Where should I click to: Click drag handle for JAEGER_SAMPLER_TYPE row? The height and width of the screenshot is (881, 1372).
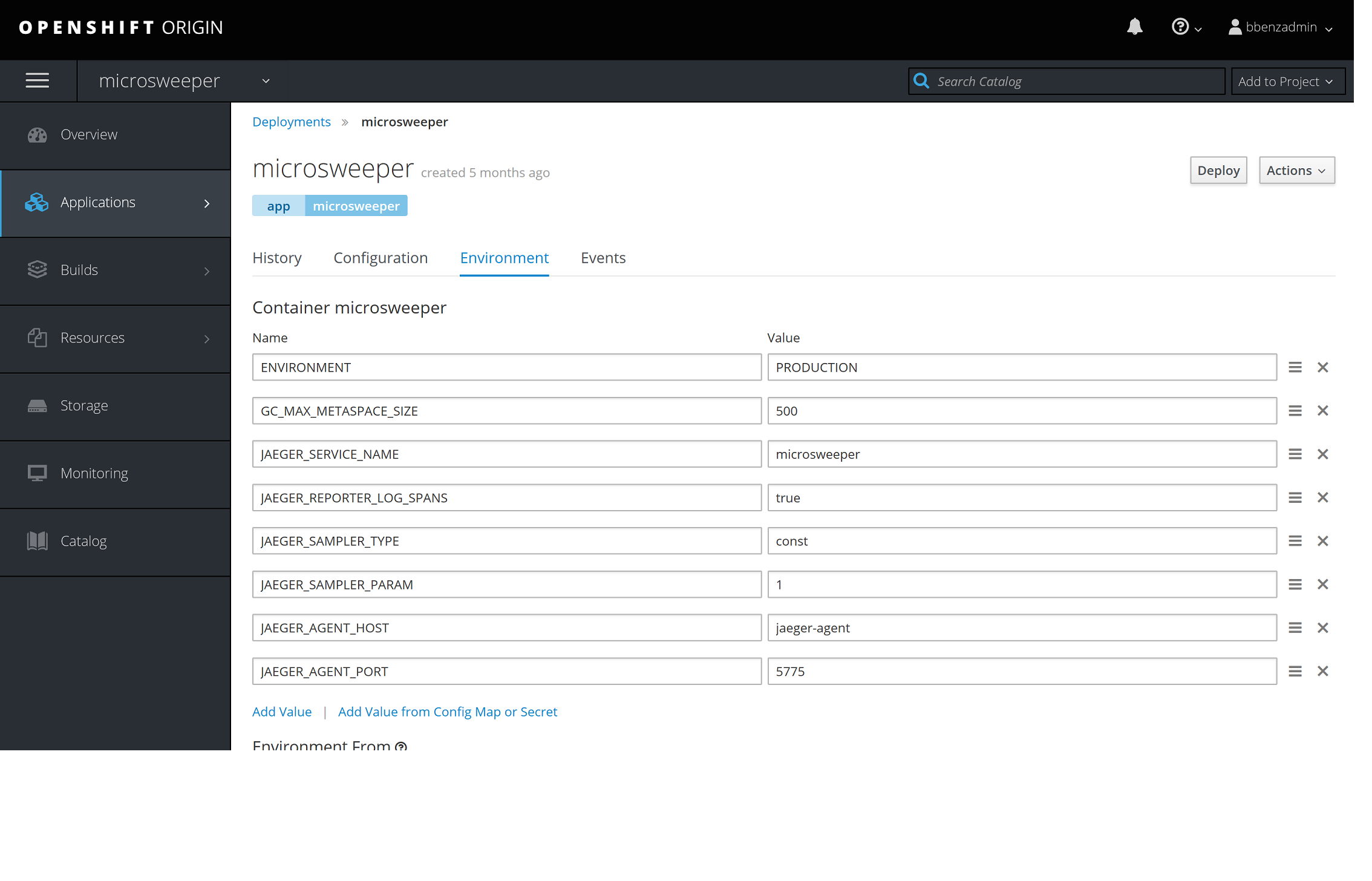1295,541
